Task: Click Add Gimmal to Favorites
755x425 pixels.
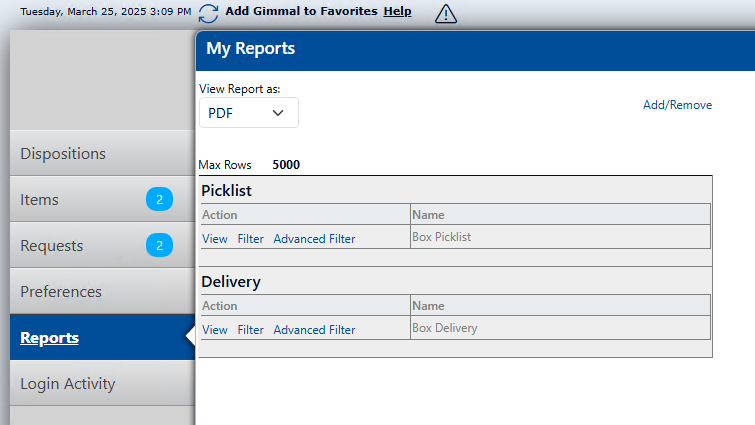Action: (301, 11)
